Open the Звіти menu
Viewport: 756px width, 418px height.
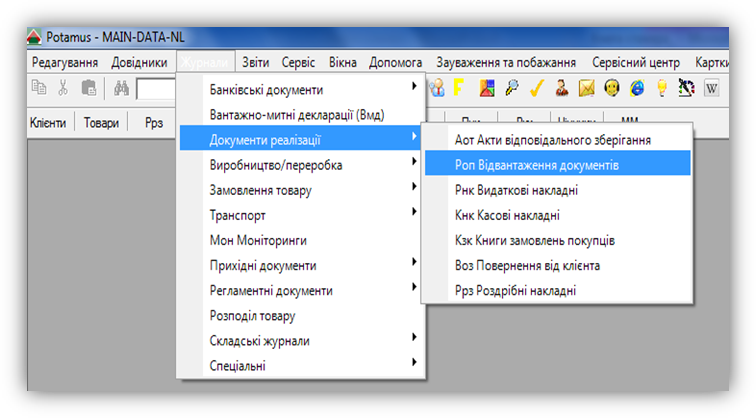click(x=256, y=62)
